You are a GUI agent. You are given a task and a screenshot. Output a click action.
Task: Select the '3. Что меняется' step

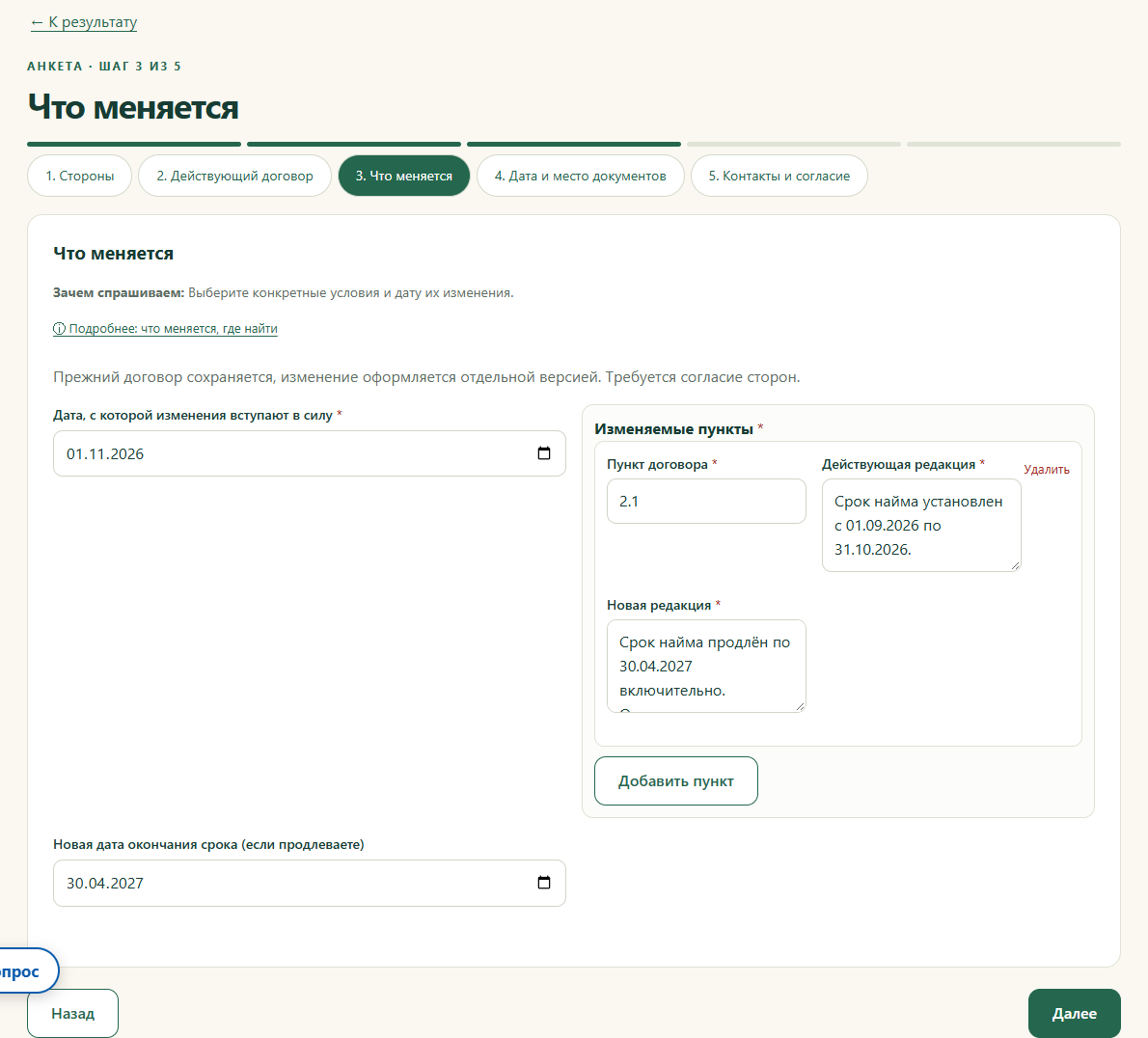pyautogui.click(x=404, y=176)
